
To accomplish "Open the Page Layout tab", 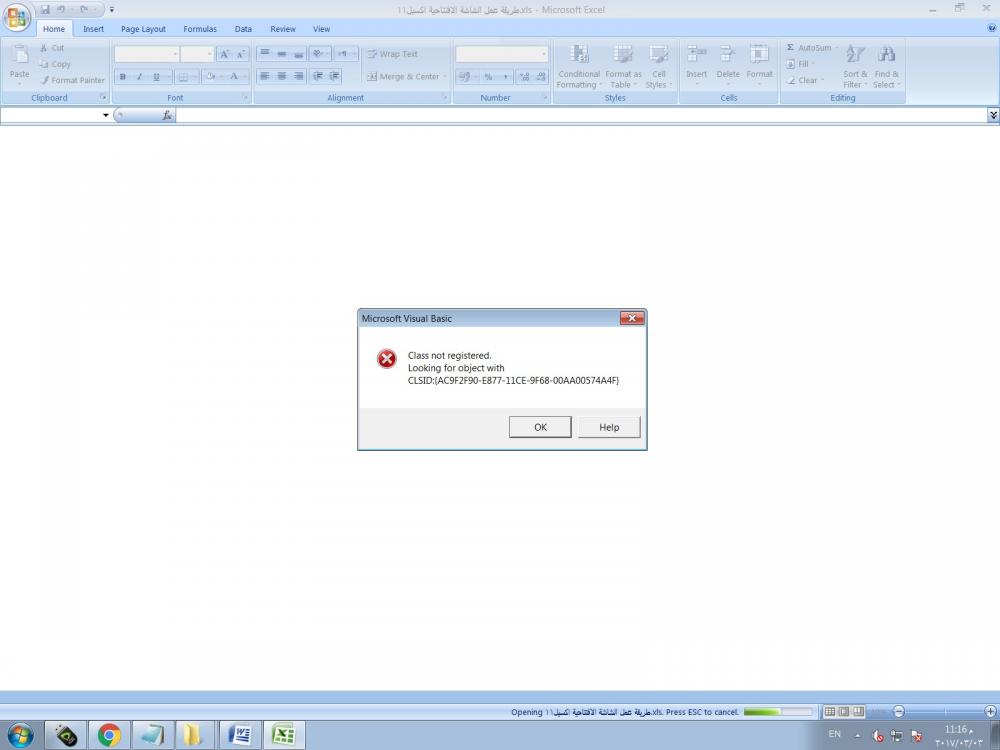I will [x=143, y=29].
